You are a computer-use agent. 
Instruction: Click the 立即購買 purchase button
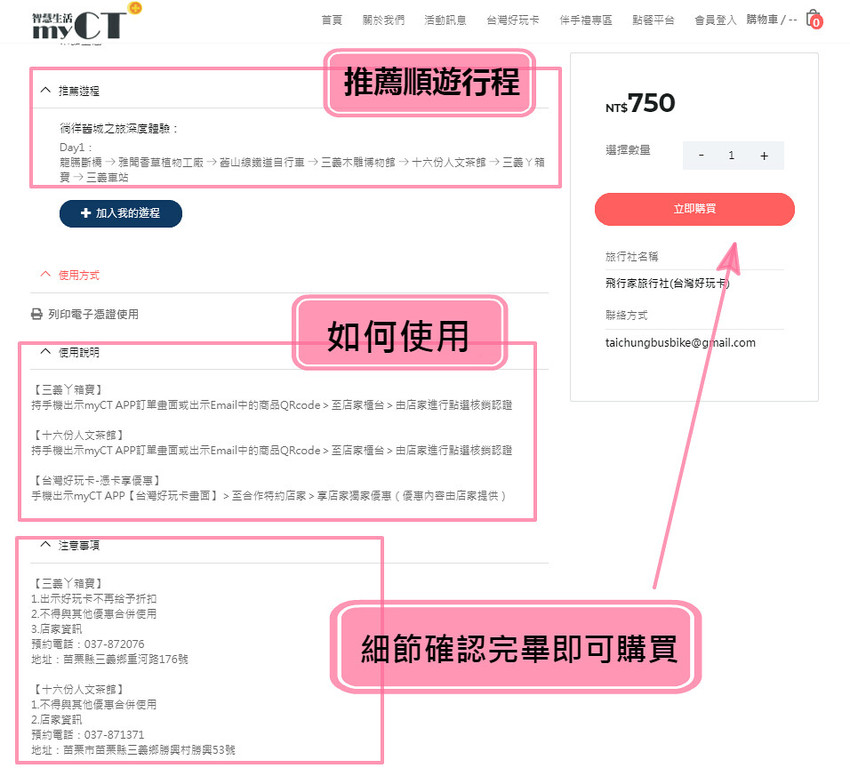pyautogui.click(x=694, y=209)
